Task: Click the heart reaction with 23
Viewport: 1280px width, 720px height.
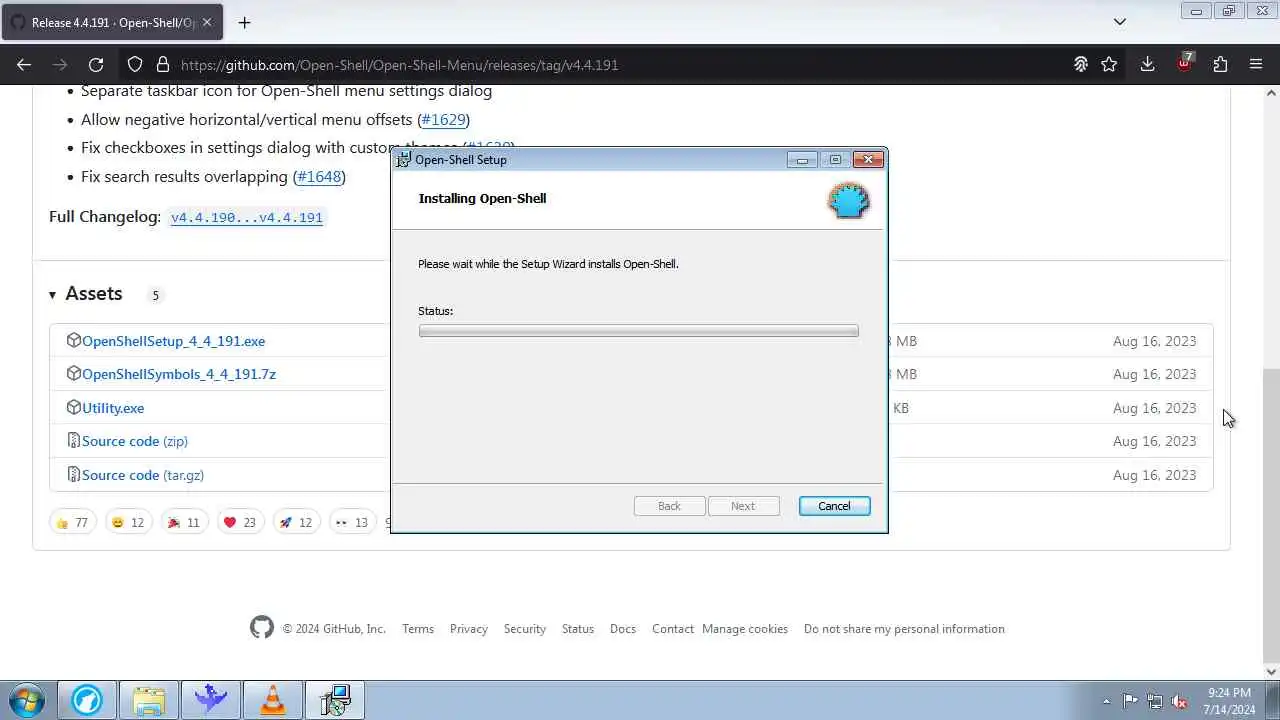Action: [x=240, y=522]
